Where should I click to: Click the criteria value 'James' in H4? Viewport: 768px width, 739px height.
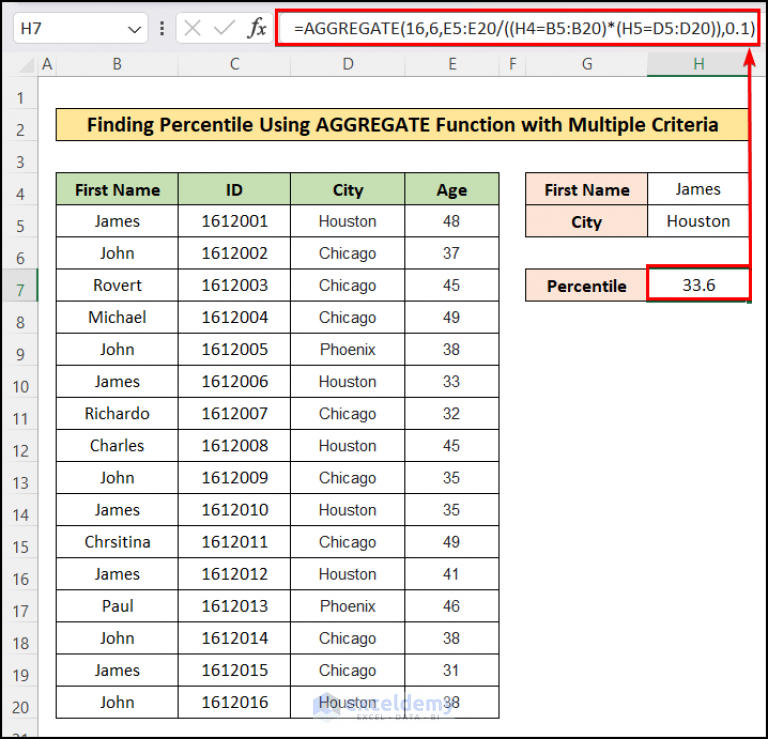pyautogui.click(x=698, y=190)
